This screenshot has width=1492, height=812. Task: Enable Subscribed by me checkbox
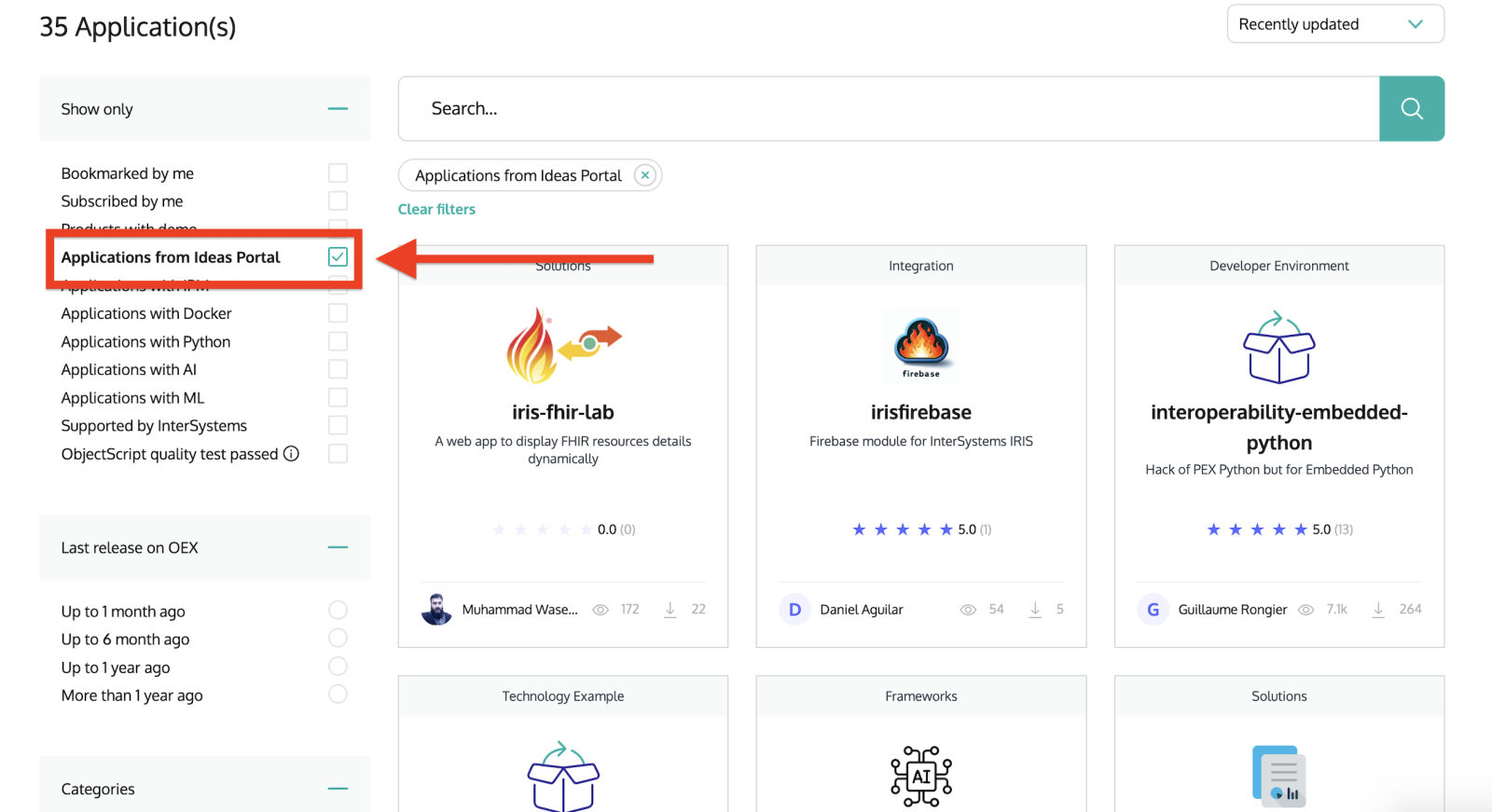[x=338, y=201]
